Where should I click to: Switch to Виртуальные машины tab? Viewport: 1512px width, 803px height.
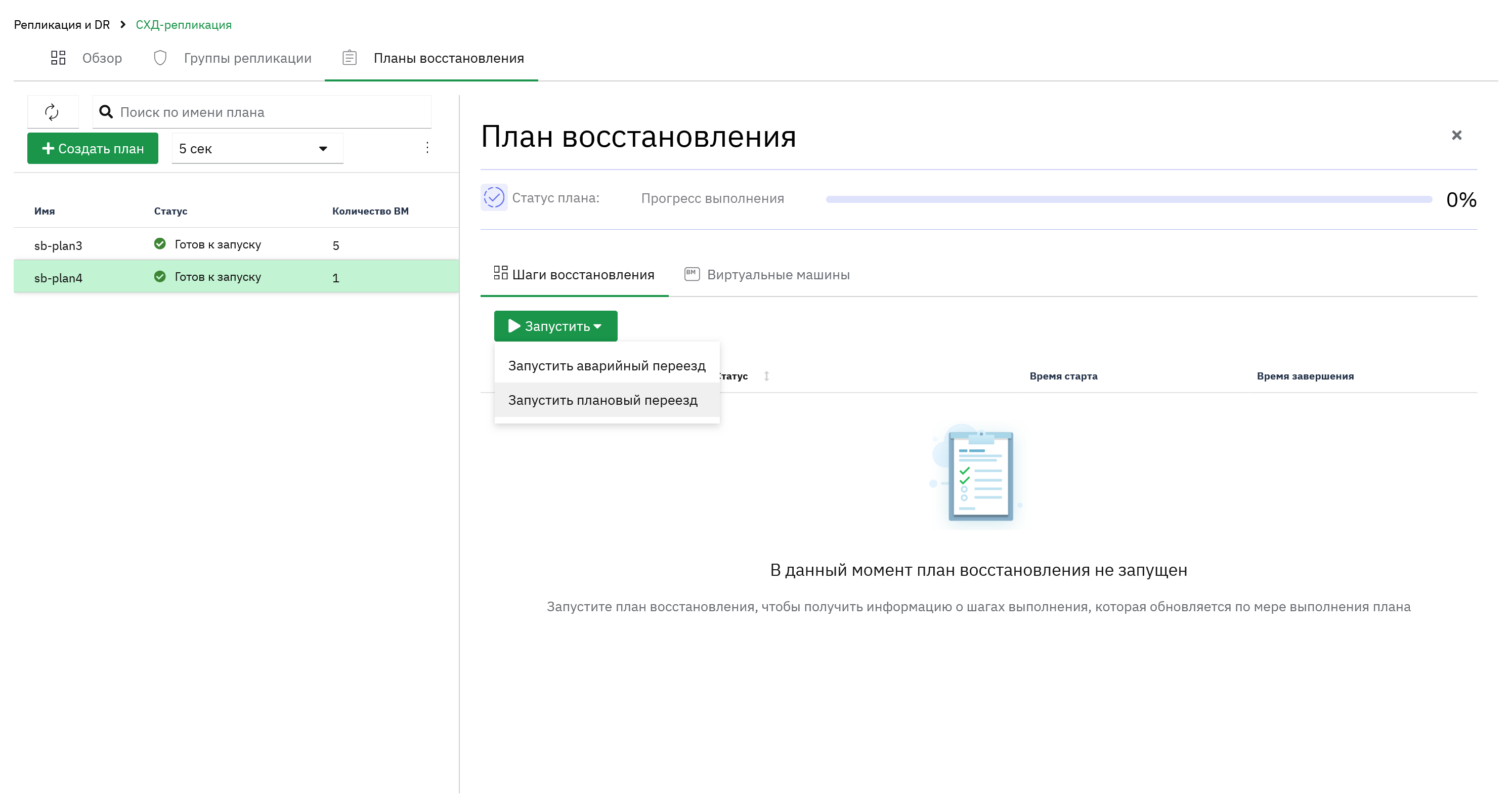pos(767,275)
